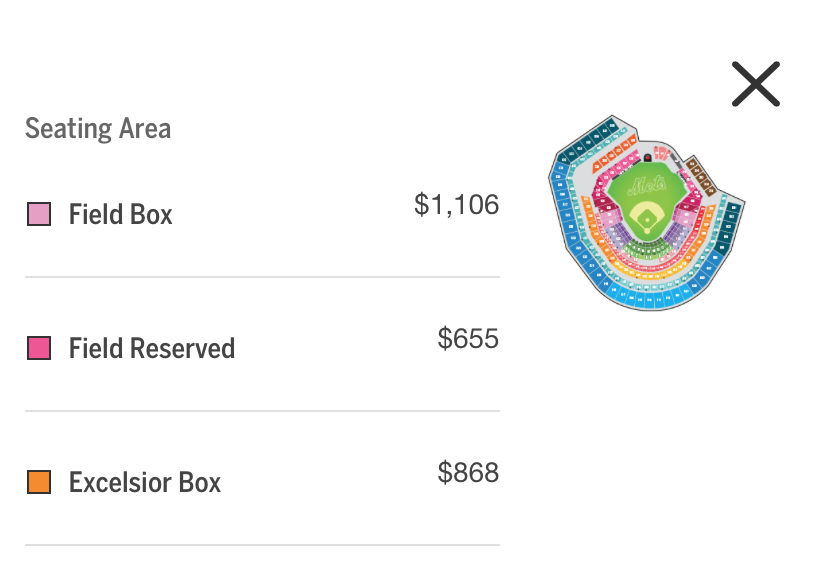Close the seating area panel
Viewport: 830px width, 576px height.
[755, 84]
